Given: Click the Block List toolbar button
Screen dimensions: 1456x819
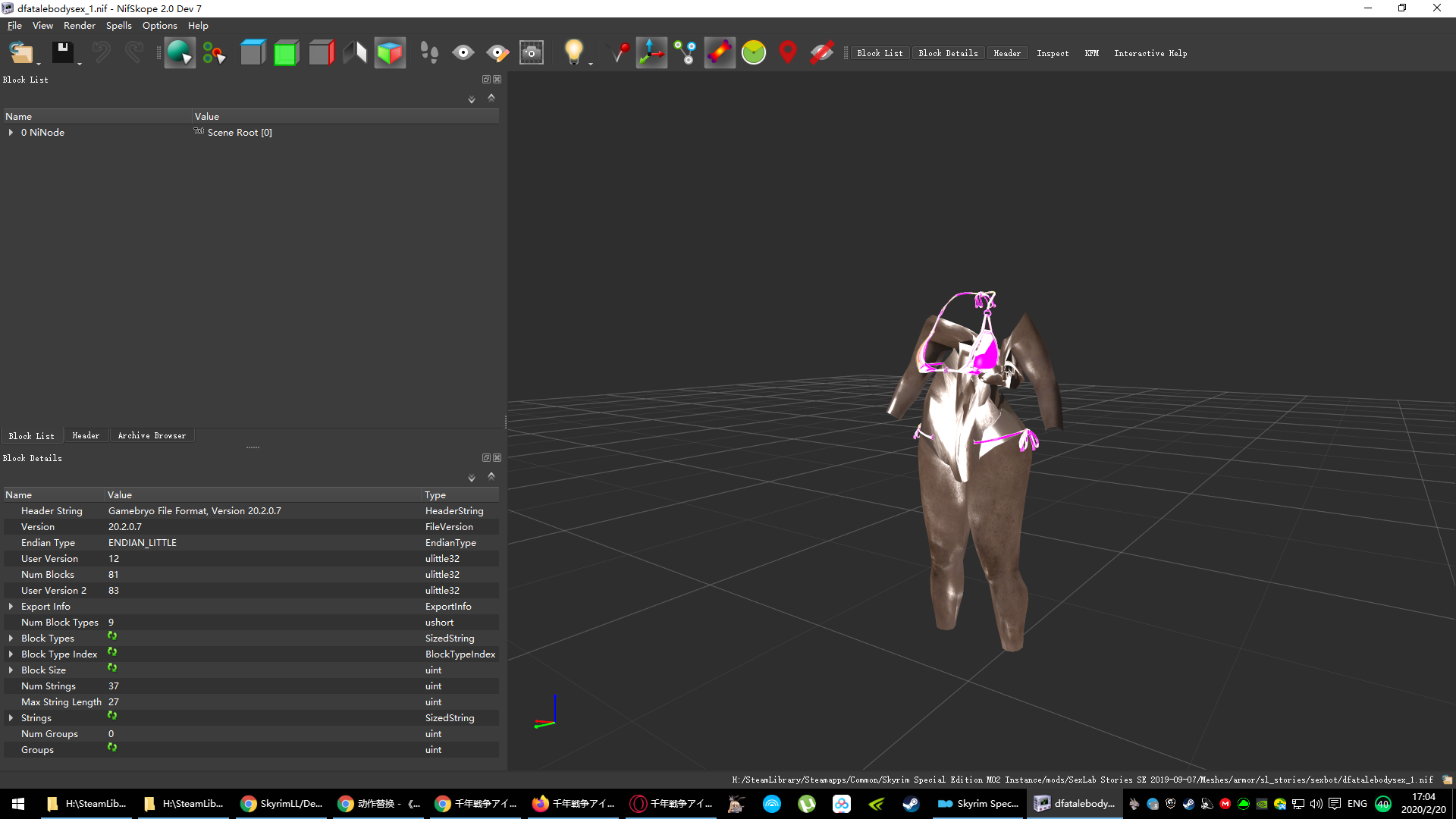Looking at the screenshot, I should pos(880,53).
